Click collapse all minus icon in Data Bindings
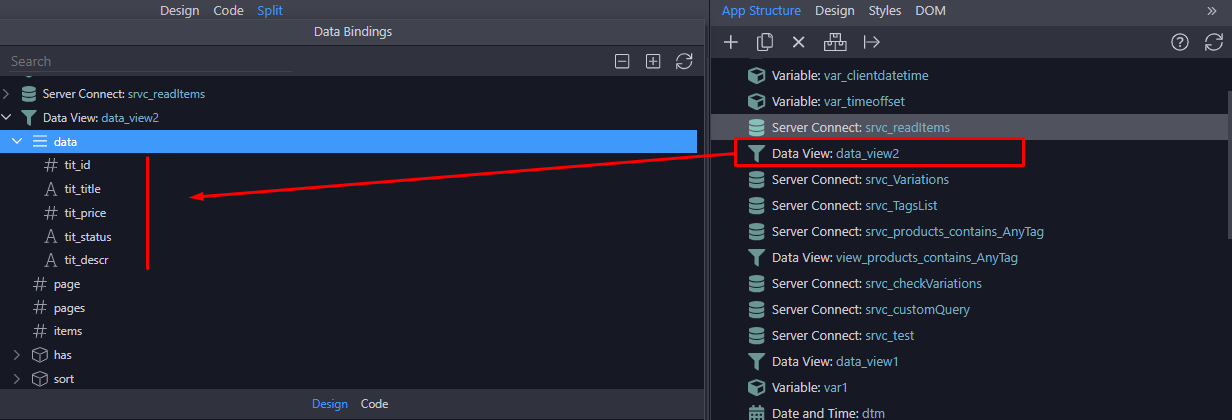1232x420 pixels. click(622, 61)
